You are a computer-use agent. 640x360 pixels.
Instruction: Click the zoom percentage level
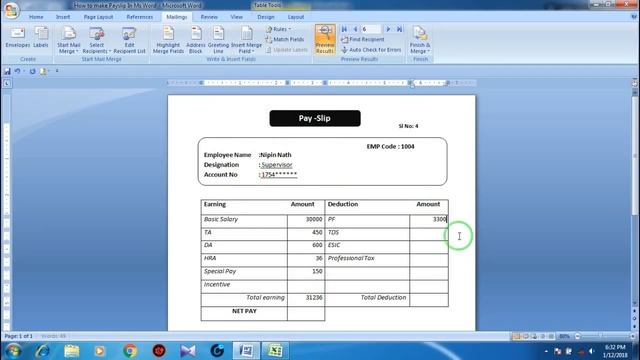click(564, 336)
